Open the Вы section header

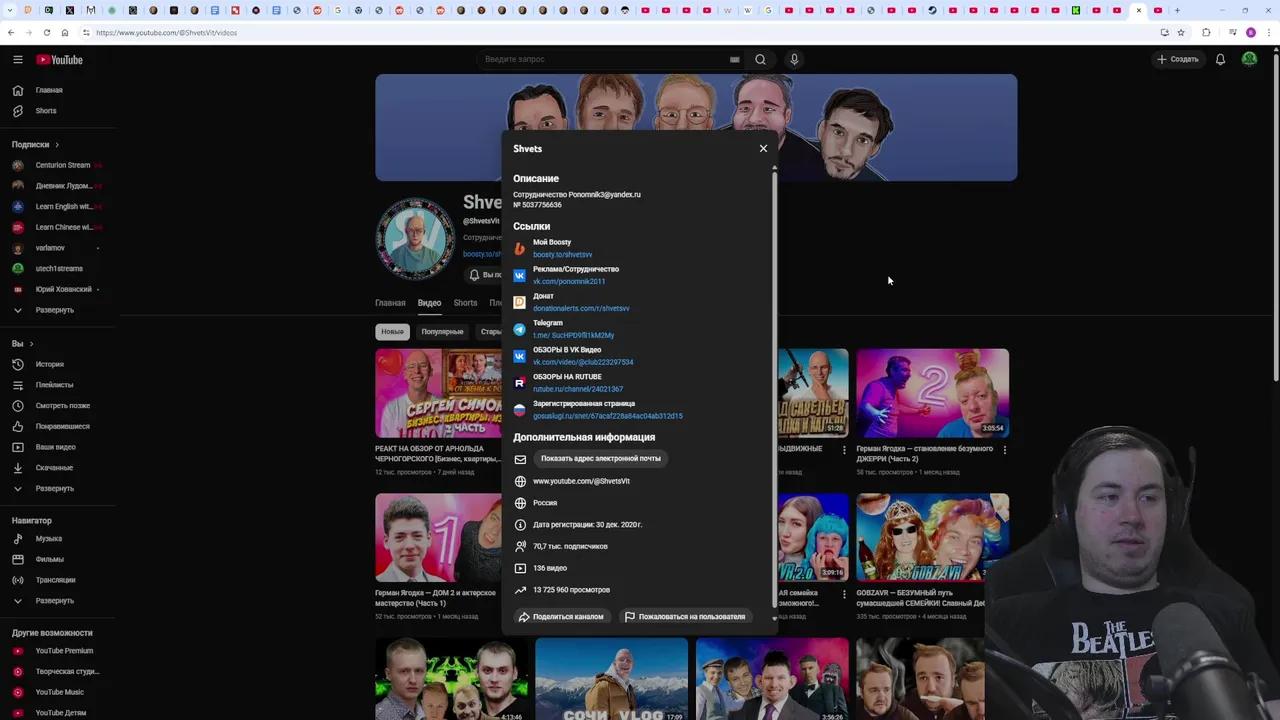point(22,343)
